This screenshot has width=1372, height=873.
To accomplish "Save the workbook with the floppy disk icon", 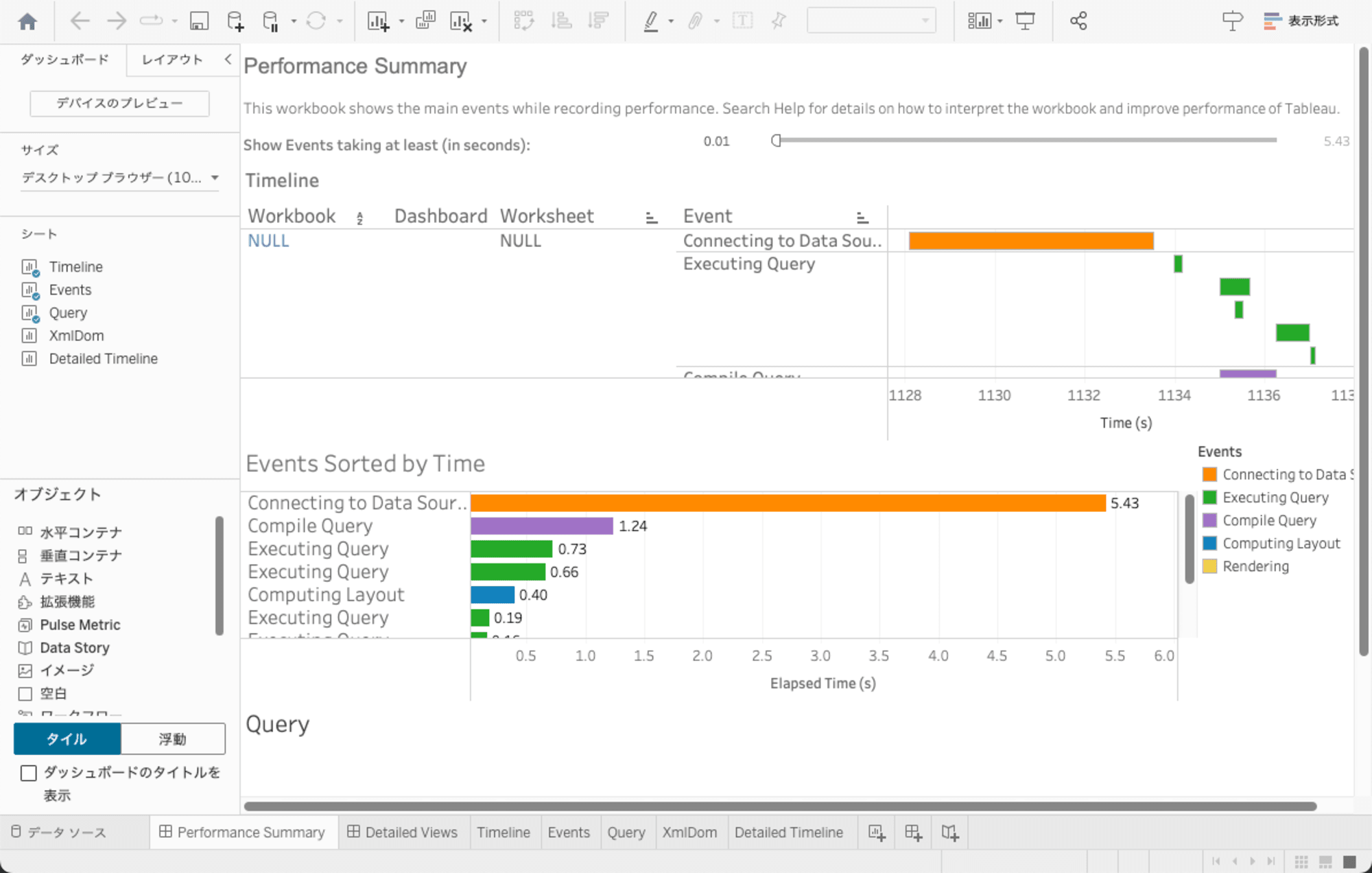I will coord(199,21).
